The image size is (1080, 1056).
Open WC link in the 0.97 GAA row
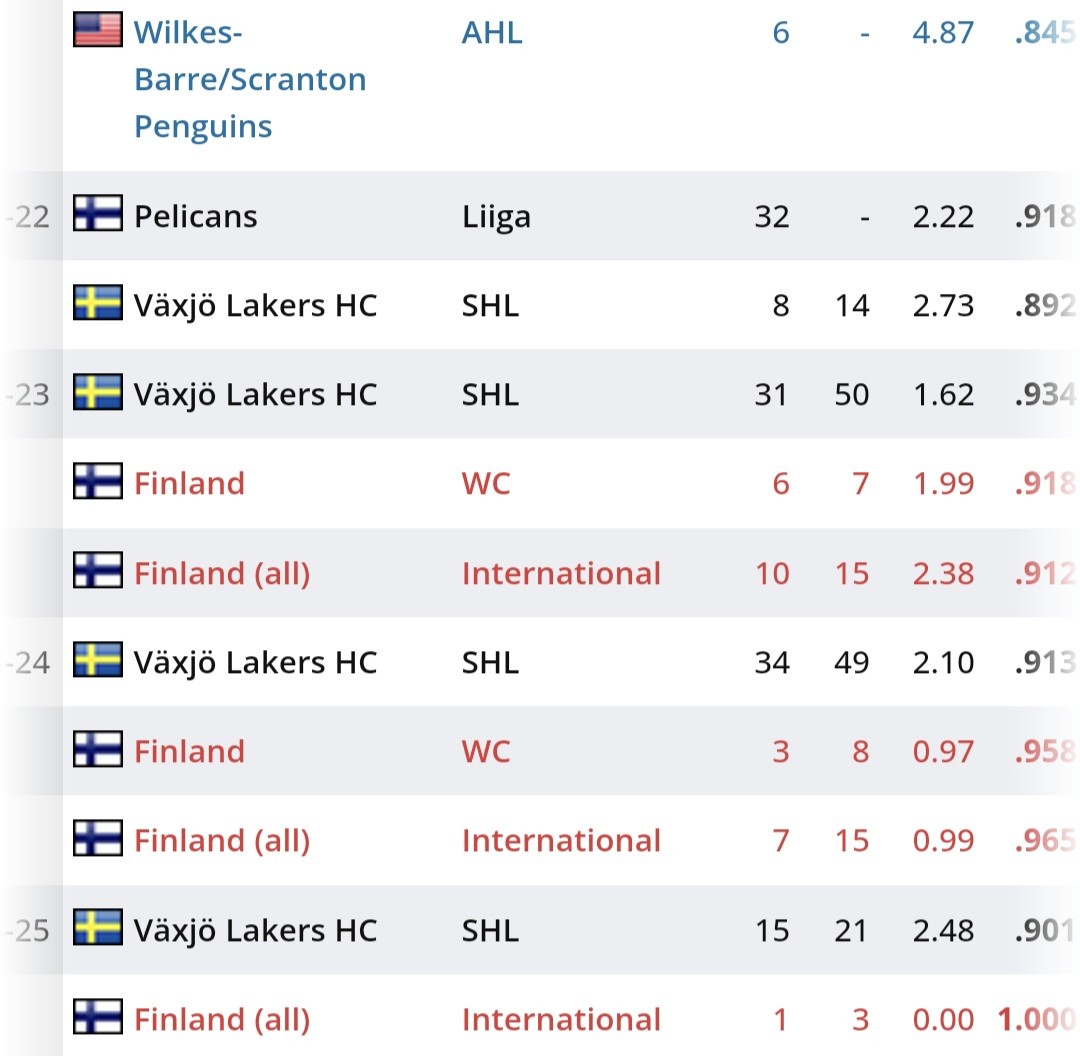pos(486,752)
